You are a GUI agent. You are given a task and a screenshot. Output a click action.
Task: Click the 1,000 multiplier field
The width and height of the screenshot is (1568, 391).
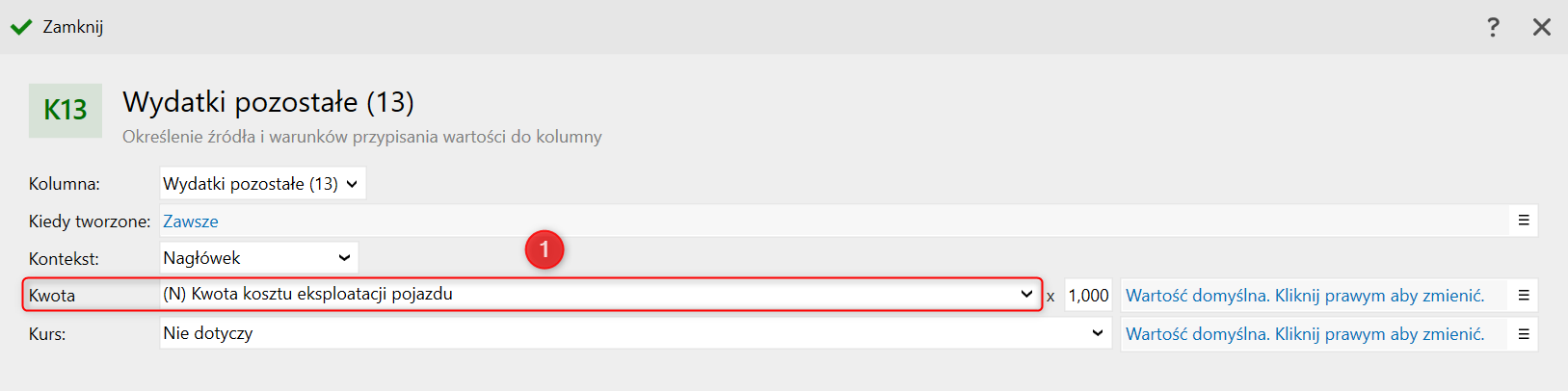coord(1089,296)
